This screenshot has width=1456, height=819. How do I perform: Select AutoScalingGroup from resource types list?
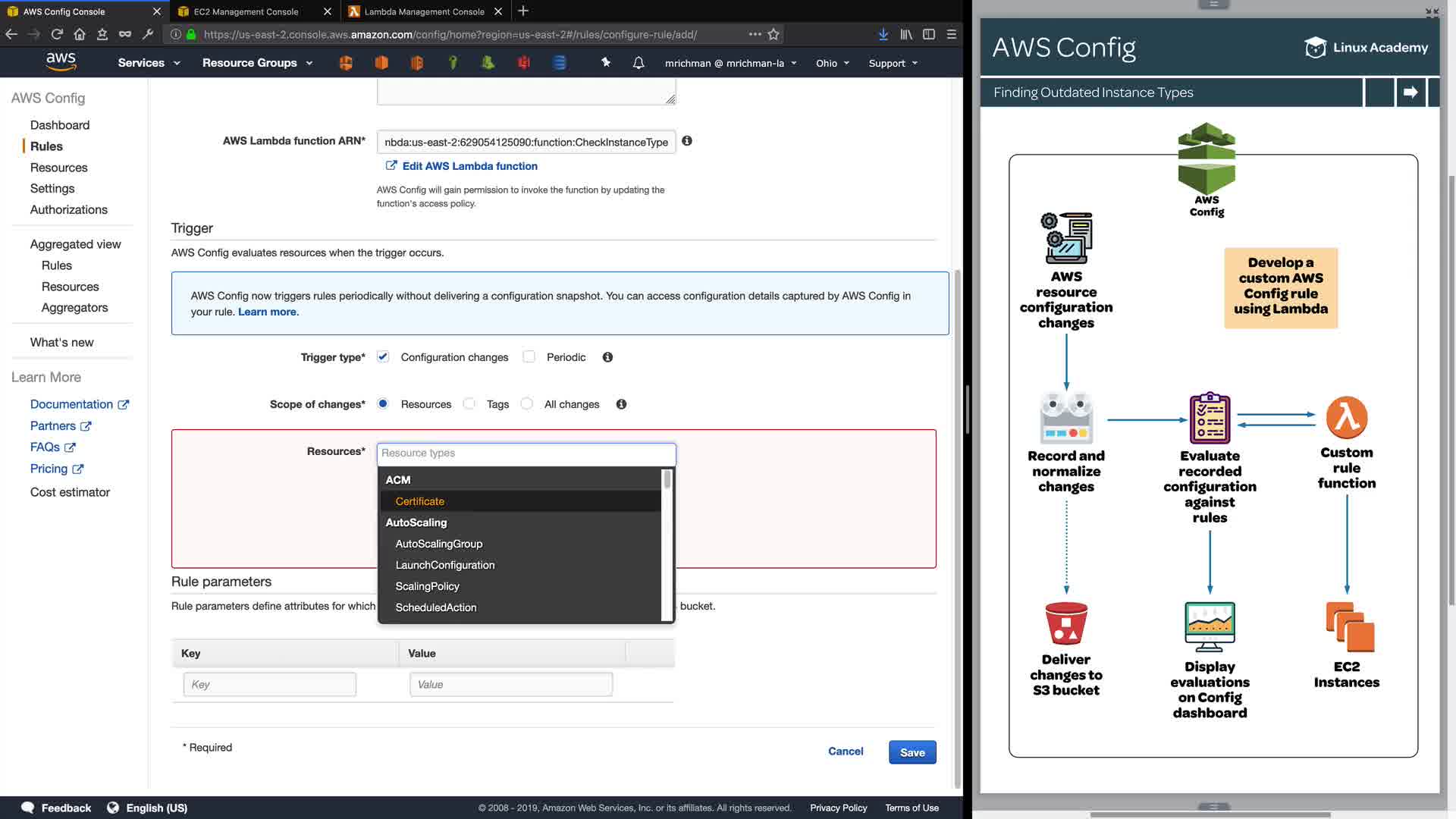pyautogui.click(x=439, y=544)
